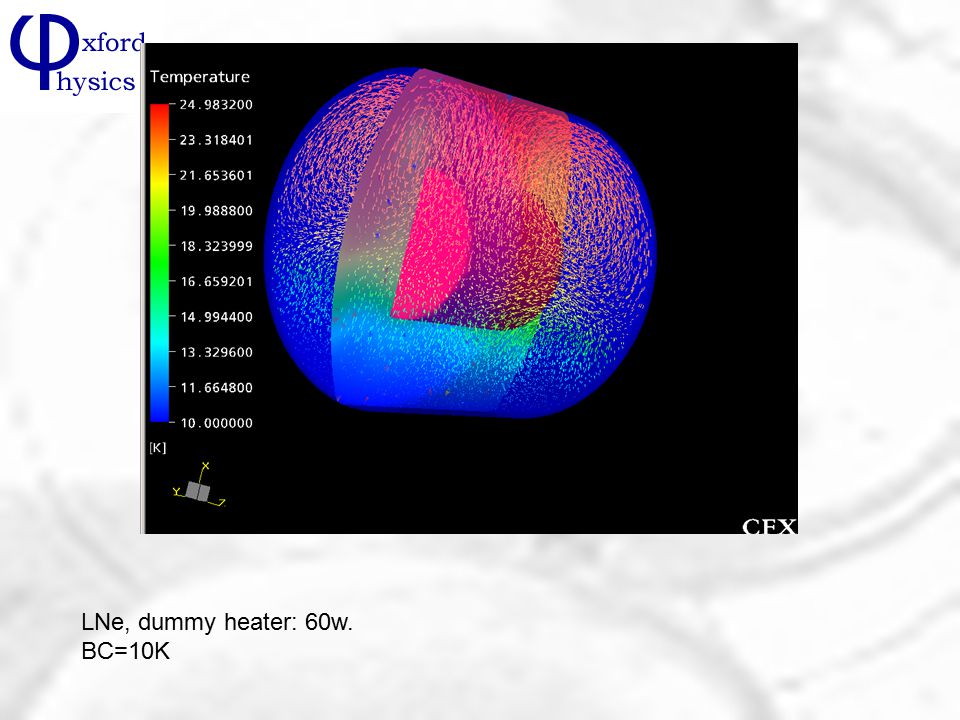Click legend value 19.988800

point(216,211)
